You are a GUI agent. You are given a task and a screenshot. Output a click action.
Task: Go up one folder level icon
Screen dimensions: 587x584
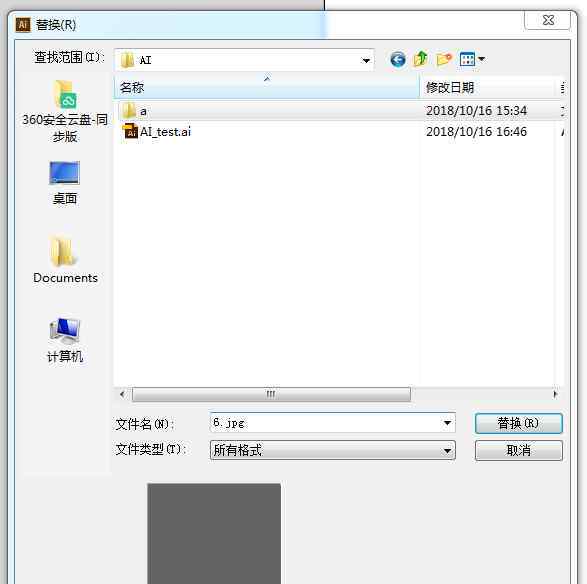click(420, 59)
